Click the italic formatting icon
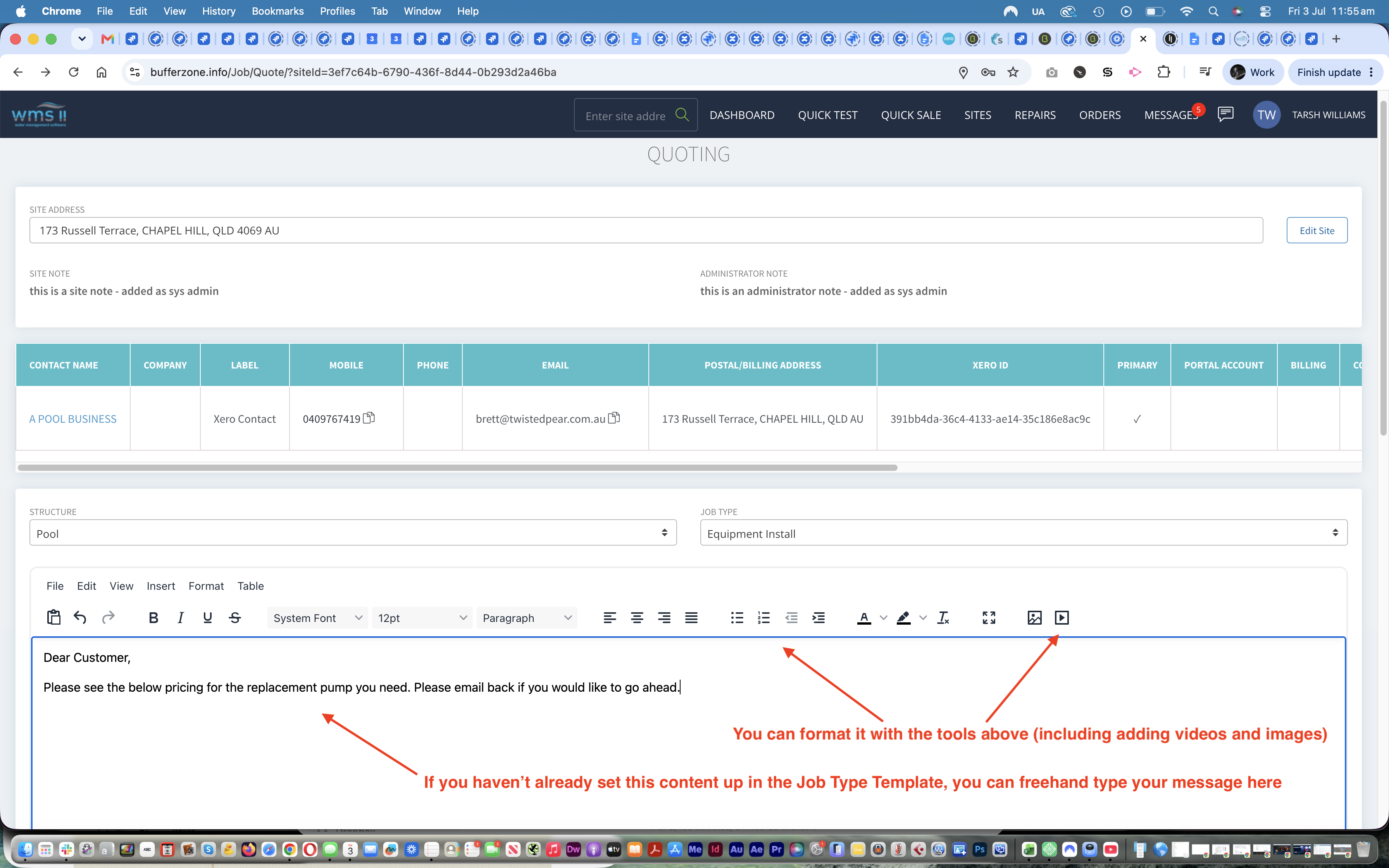 point(181,618)
